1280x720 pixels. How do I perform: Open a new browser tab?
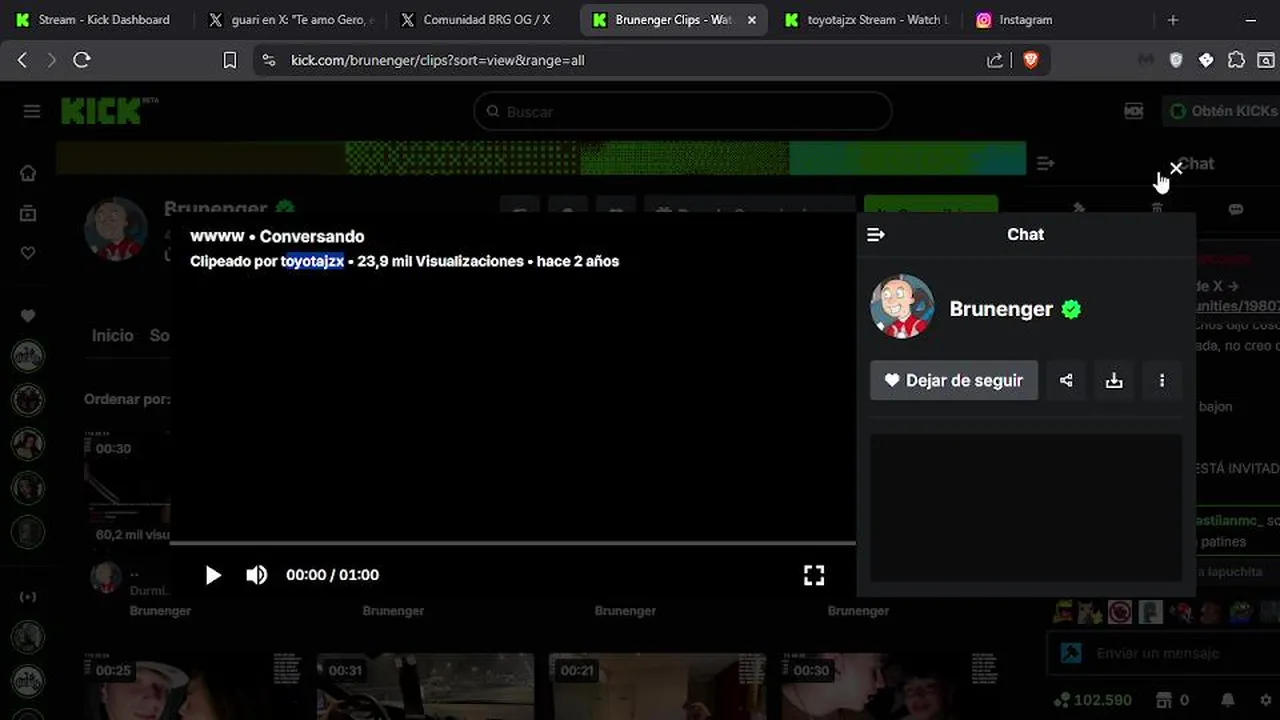1173,20
